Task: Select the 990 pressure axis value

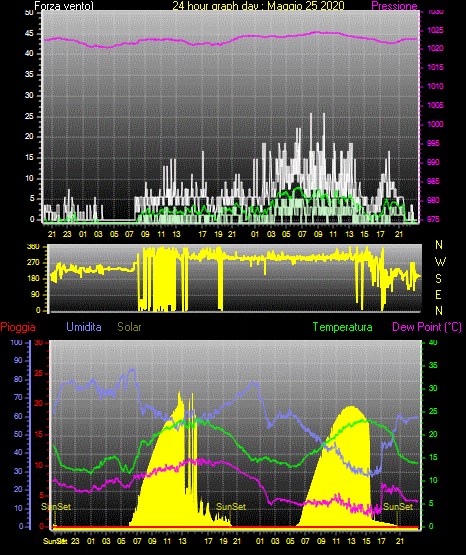Action: [434, 162]
